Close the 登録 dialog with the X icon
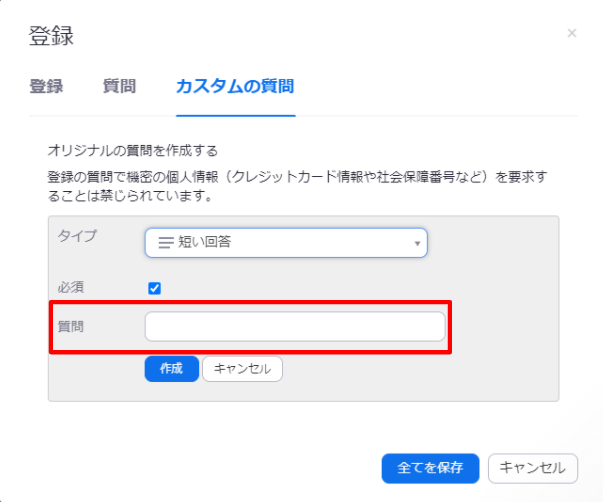 pyautogui.click(x=572, y=33)
